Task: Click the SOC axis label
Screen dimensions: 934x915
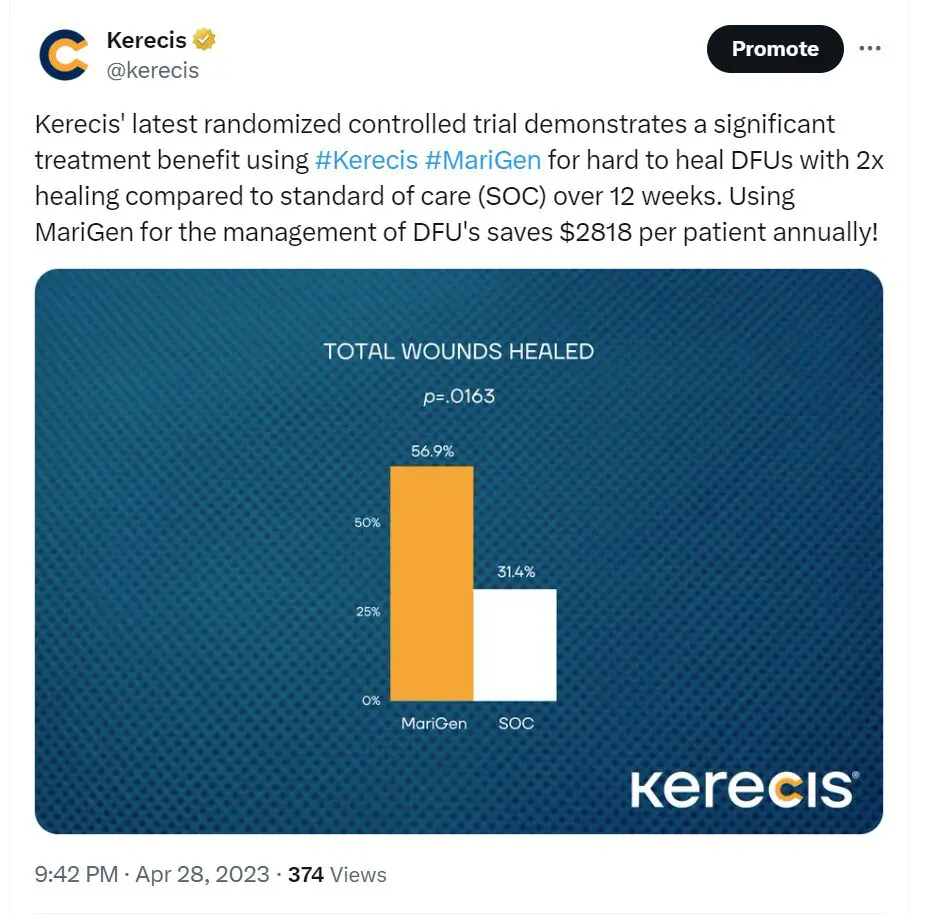Action: tap(516, 723)
